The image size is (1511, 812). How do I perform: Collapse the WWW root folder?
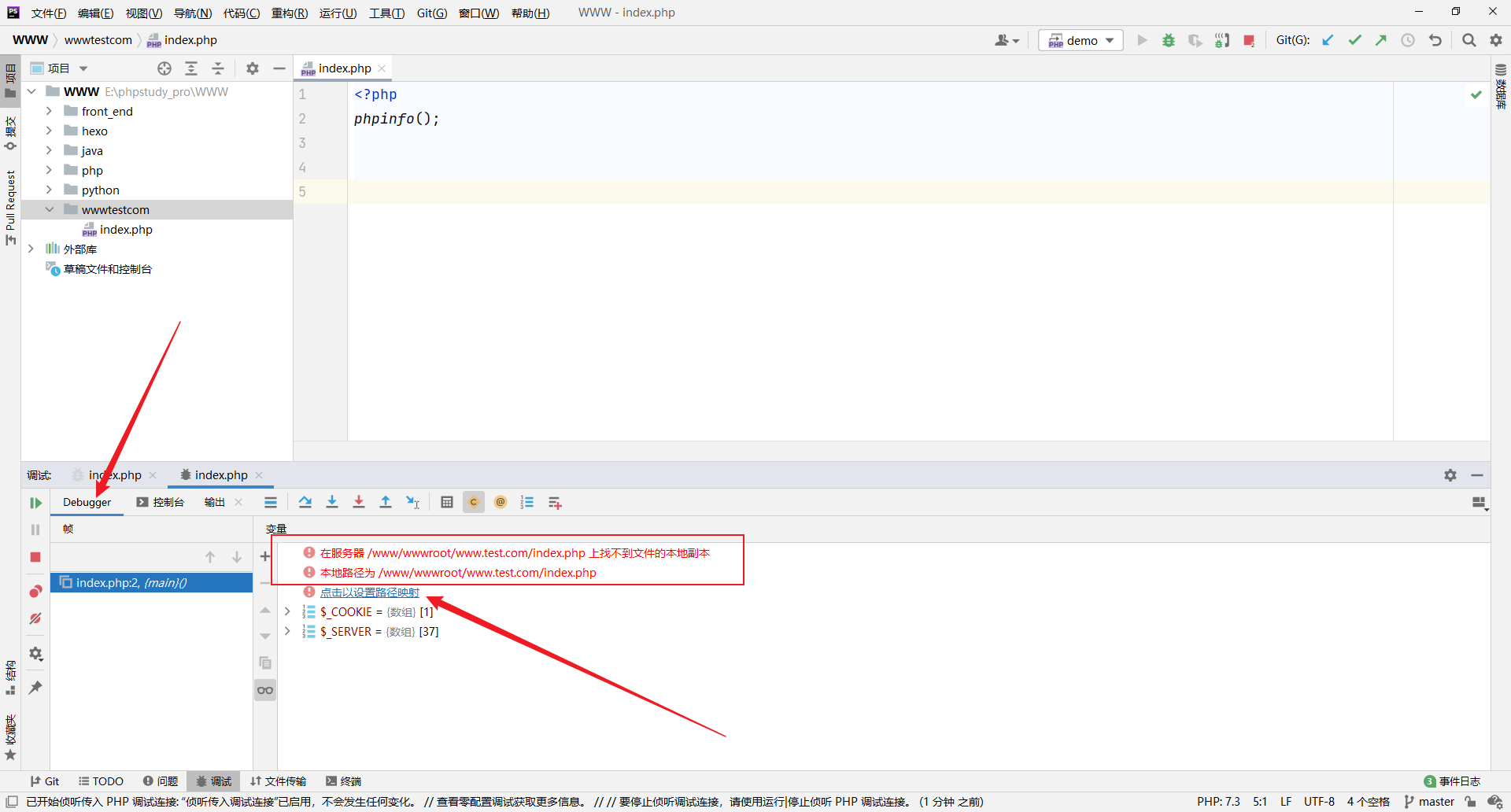(x=31, y=91)
